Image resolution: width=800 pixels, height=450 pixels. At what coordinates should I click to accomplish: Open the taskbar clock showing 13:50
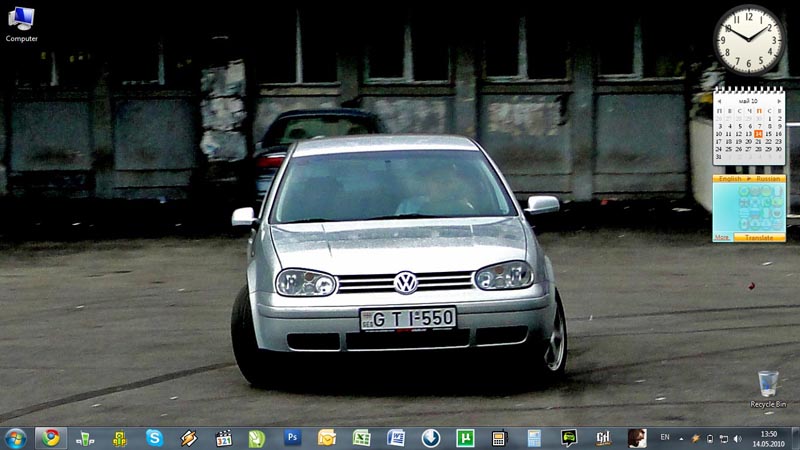tap(770, 439)
